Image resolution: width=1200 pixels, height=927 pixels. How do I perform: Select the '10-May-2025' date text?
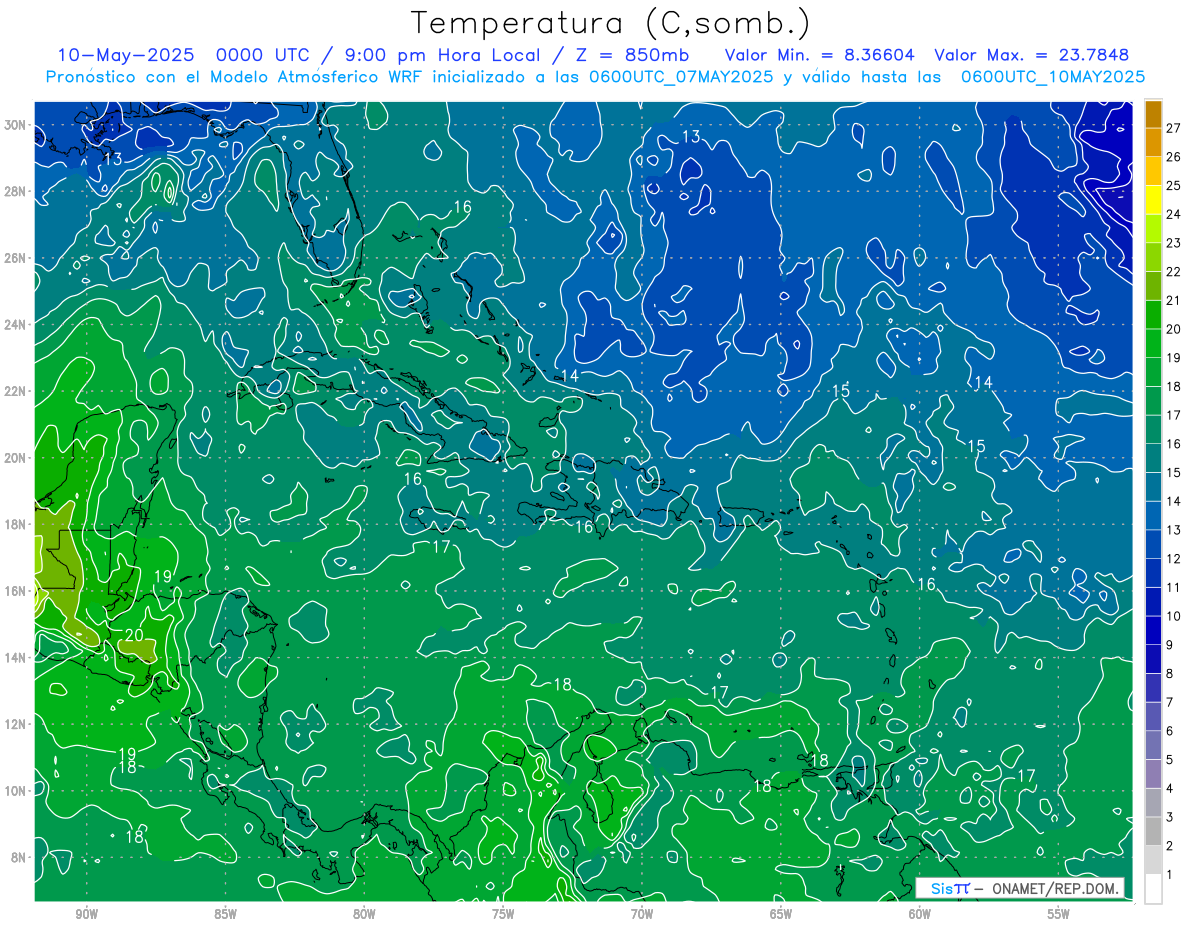127,55
